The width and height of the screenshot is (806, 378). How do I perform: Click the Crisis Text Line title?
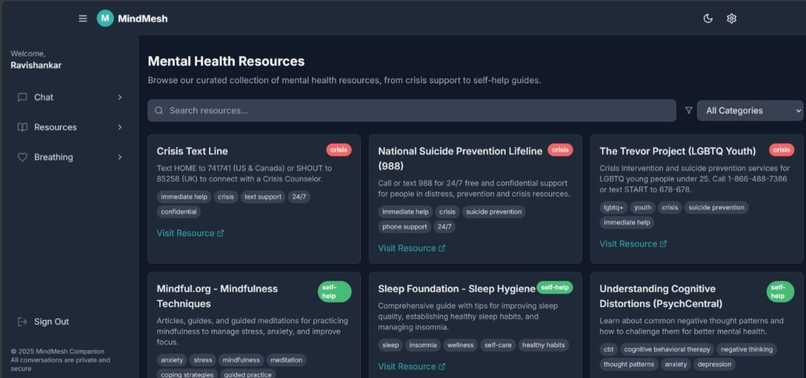tap(192, 151)
